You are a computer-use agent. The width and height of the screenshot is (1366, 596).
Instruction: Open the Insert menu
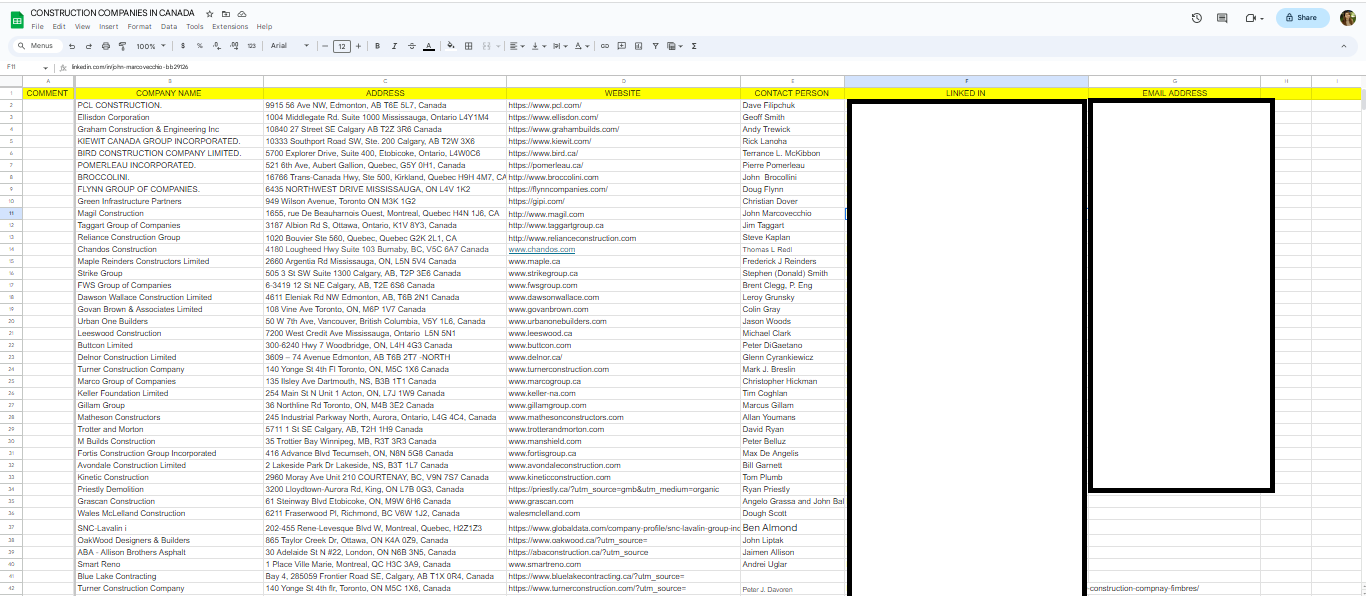click(108, 27)
